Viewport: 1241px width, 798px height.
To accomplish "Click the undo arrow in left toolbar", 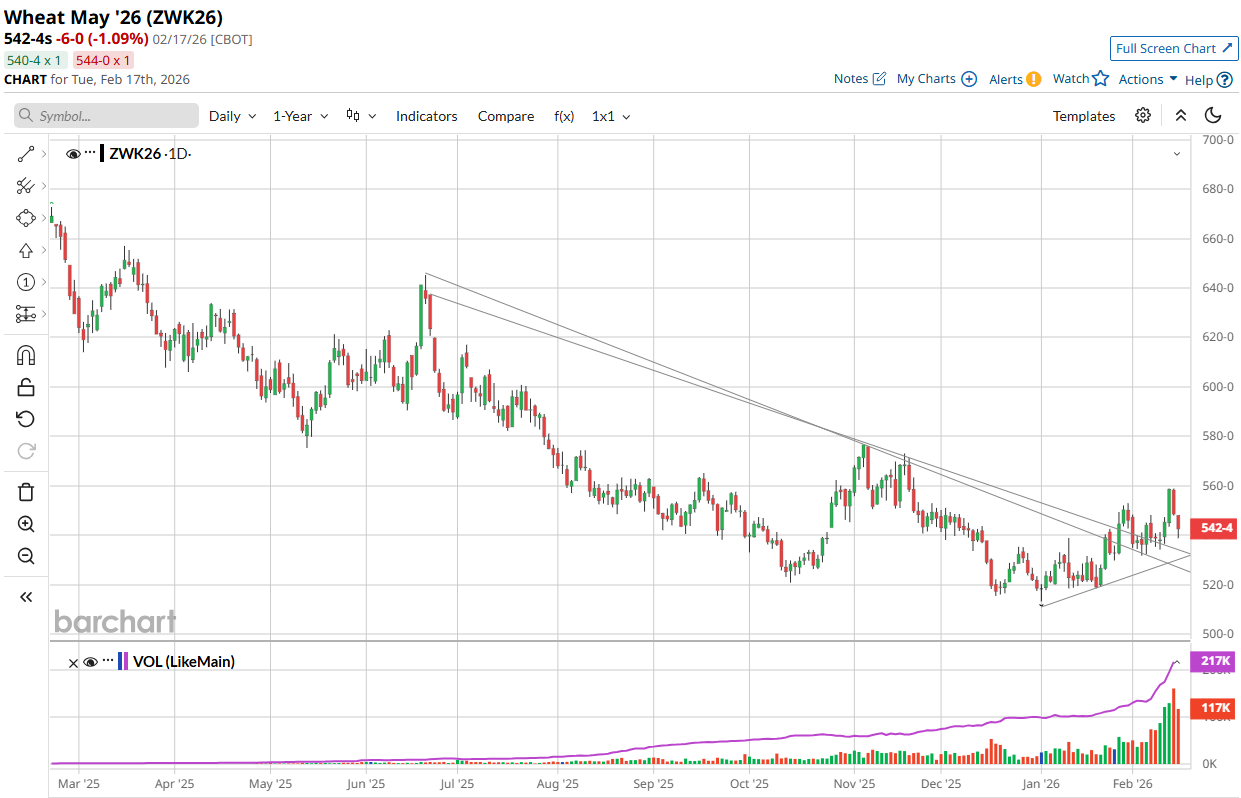I will (26, 419).
